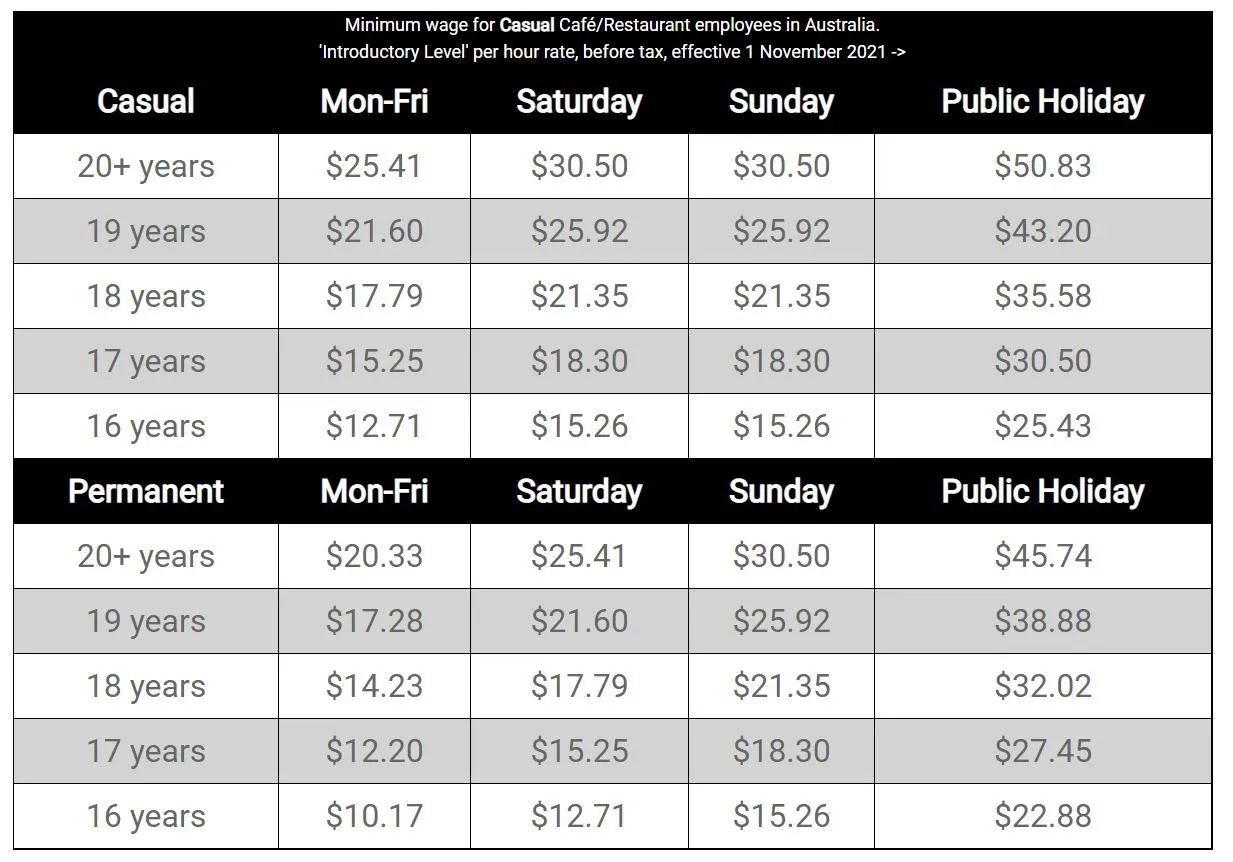Click the Casual section header cell
The height and width of the screenshot is (862, 1233).
(146, 101)
